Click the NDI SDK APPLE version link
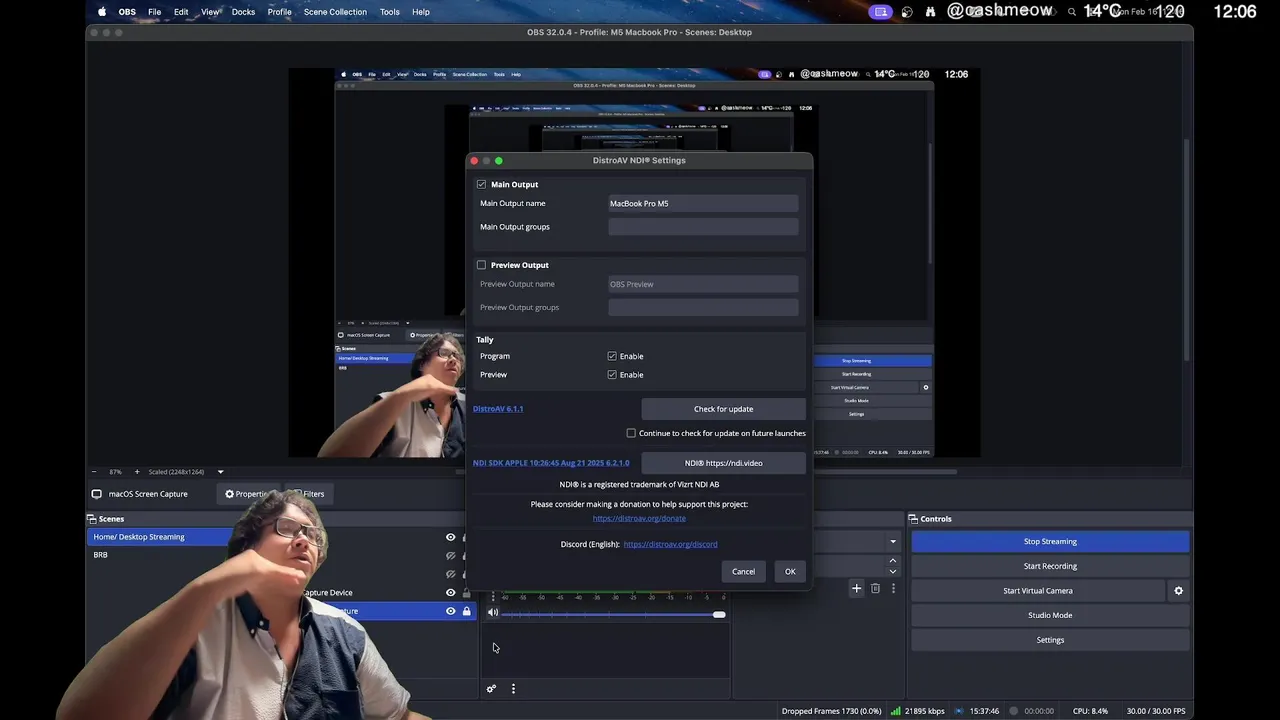This screenshot has width=1280, height=720. (551, 463)
